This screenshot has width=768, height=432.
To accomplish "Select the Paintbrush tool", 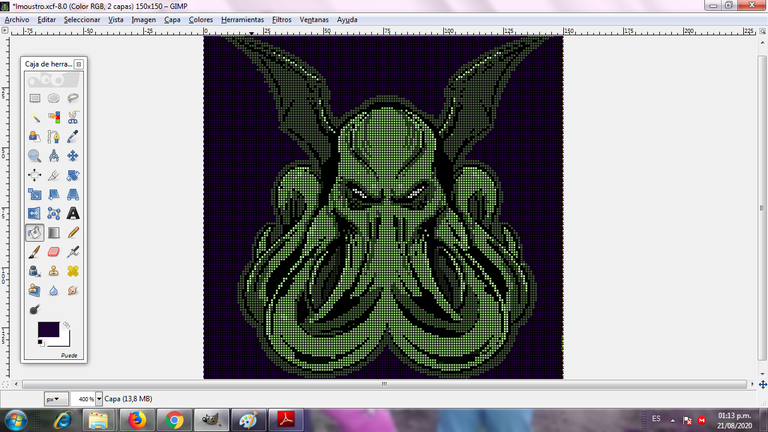I will (x=34, y=252).
